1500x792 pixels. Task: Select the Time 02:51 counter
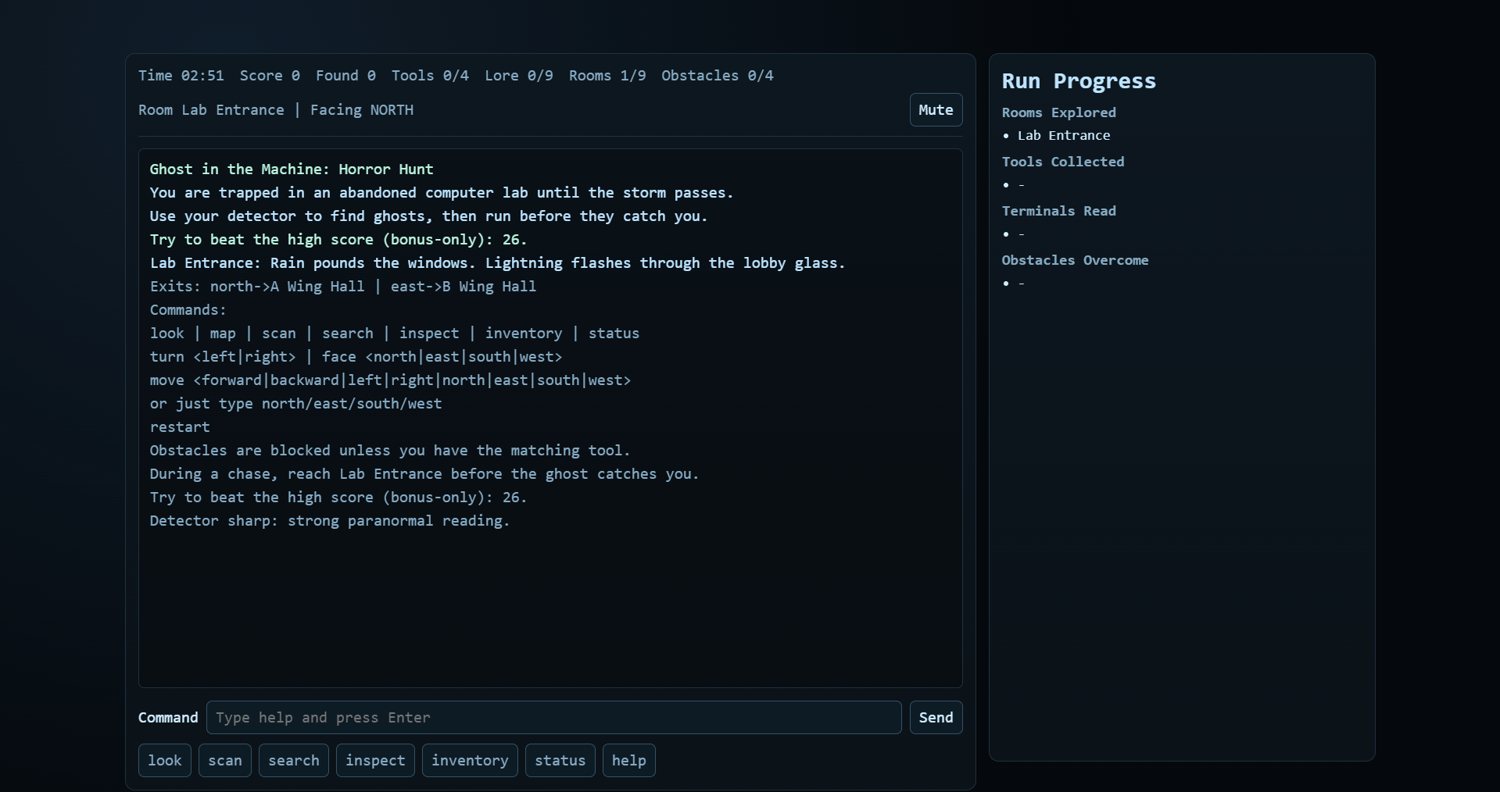tap(181, 76)
